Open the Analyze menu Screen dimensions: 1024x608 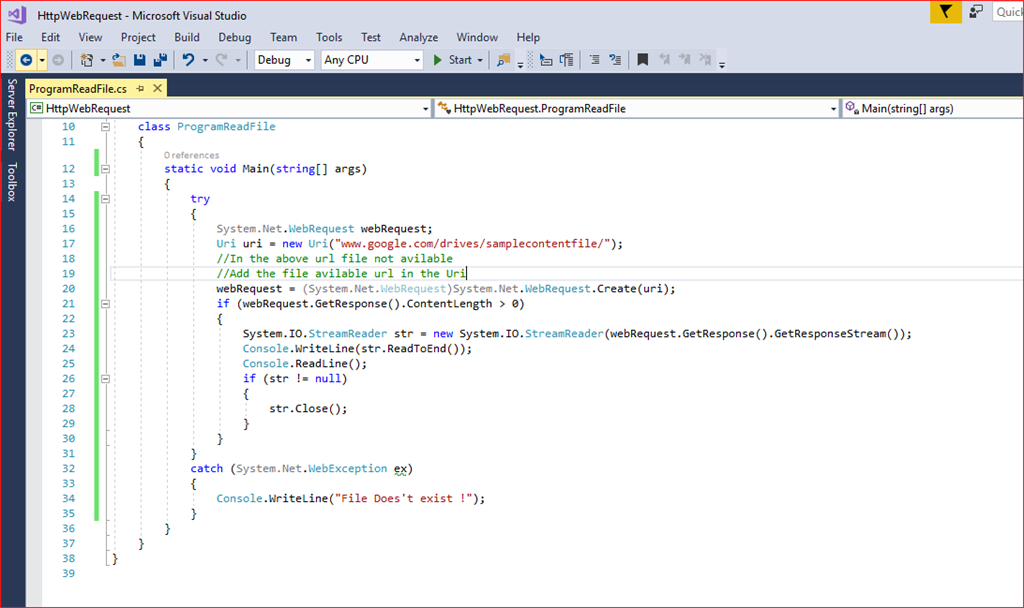click(x=418, y=37)
